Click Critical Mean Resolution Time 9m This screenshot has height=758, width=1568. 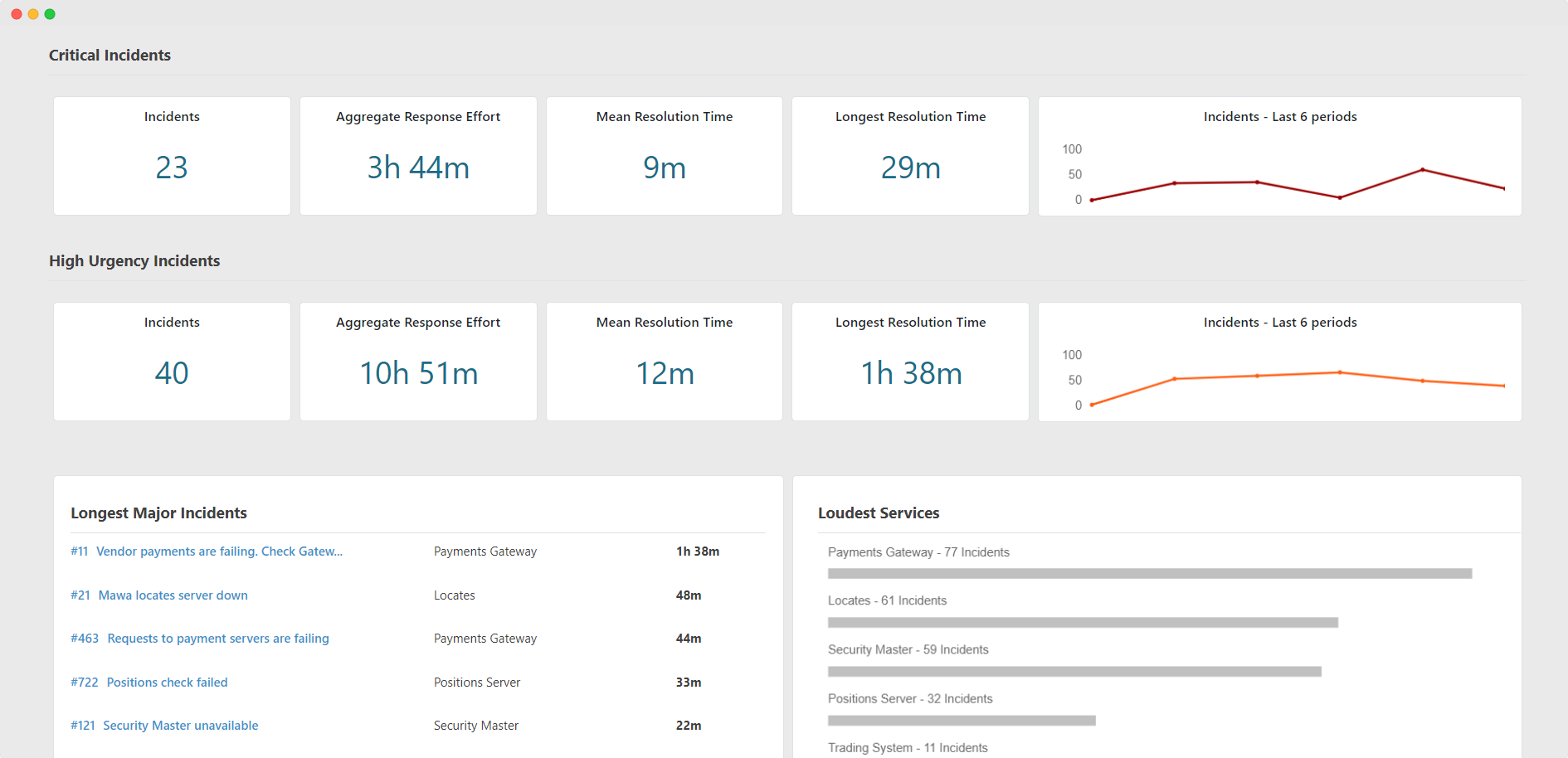coord(665,168)
